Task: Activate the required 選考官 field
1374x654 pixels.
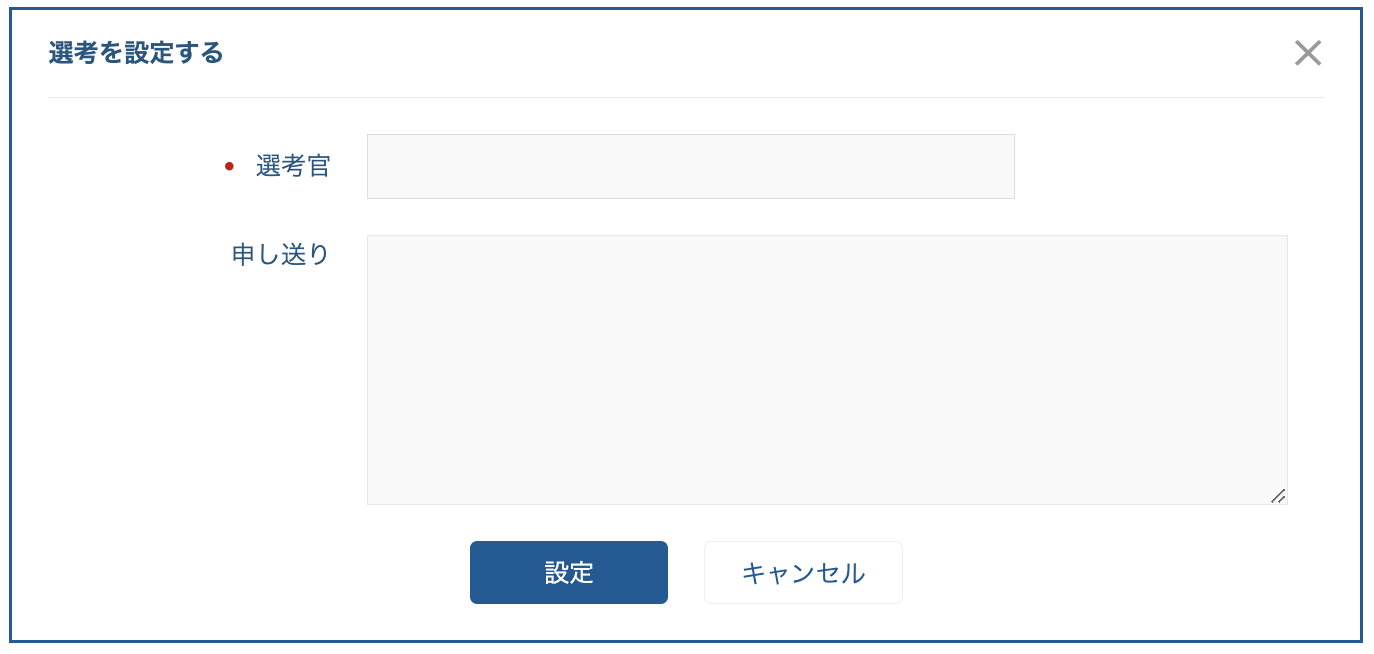Action: tap(690, 167)
